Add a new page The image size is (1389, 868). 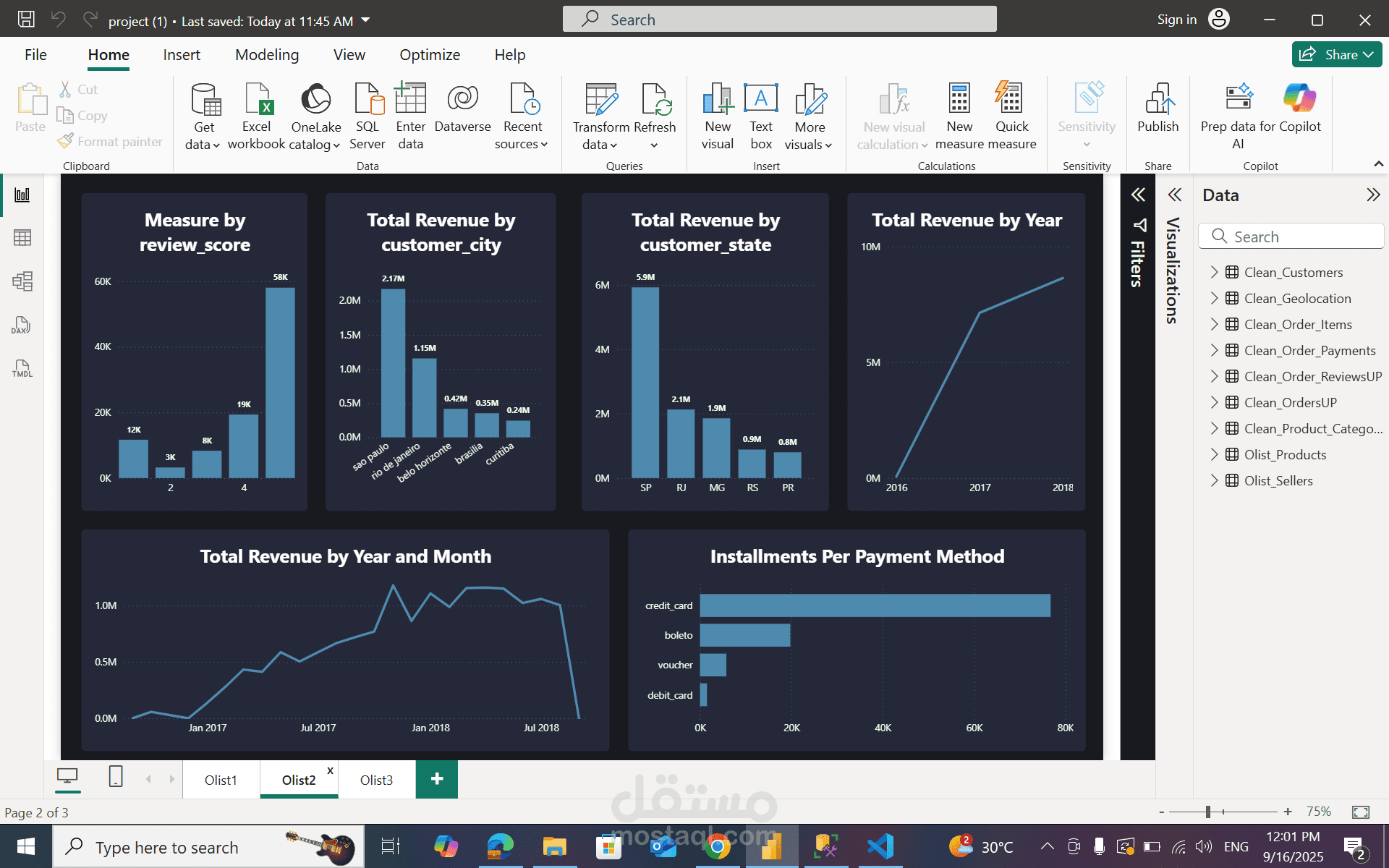pyautogui.click(x=437, y=779)
